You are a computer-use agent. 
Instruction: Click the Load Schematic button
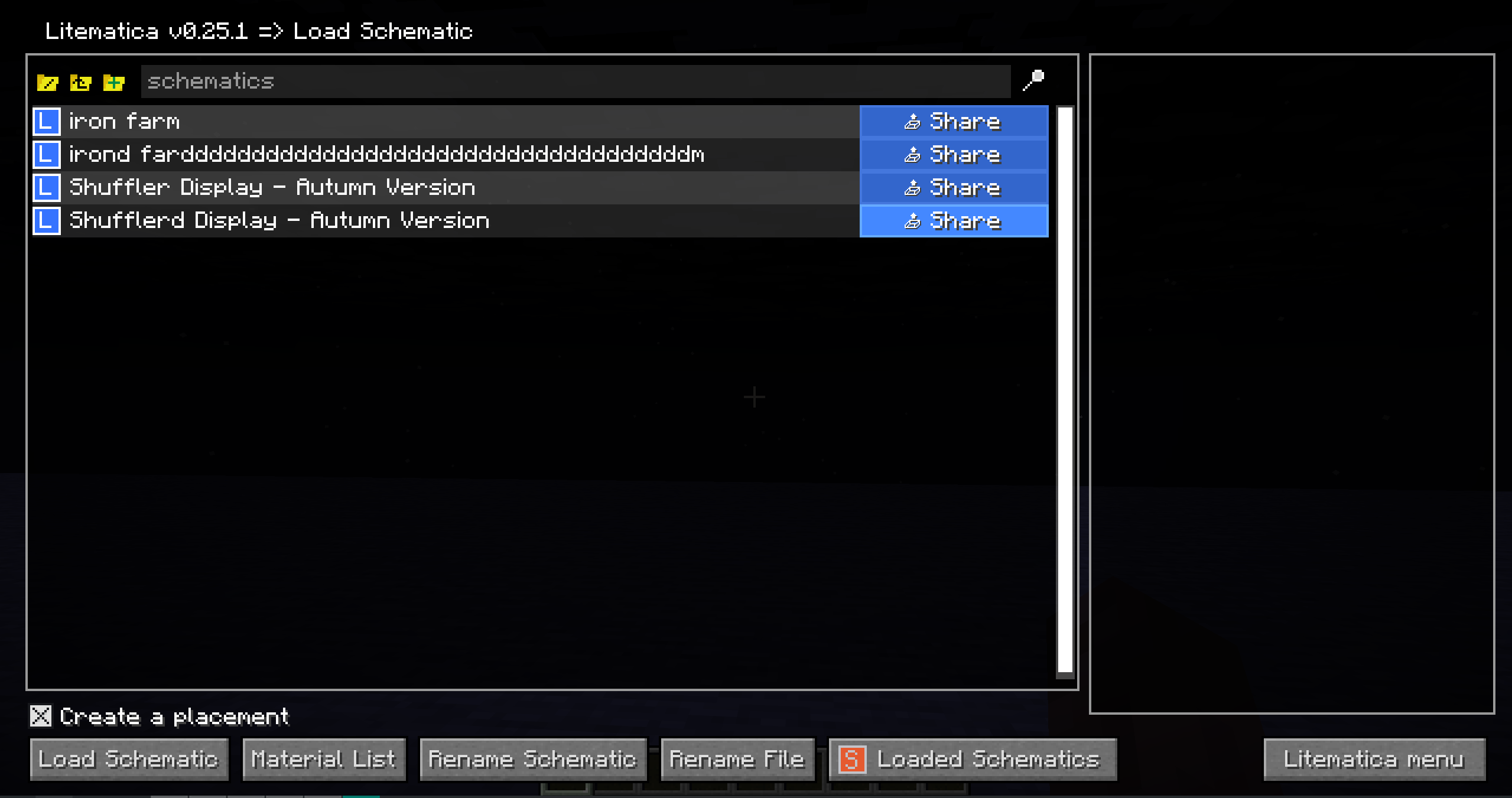(x=129, y=759)
